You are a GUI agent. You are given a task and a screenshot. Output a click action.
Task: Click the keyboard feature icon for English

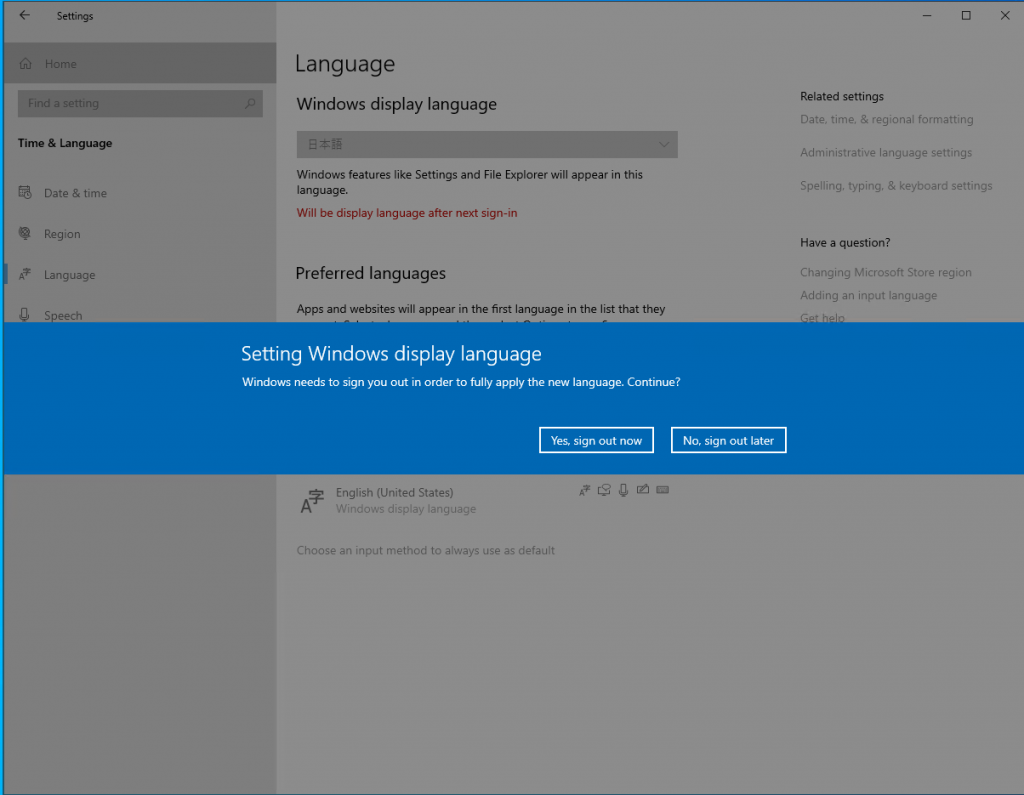(x=662, y=490)
